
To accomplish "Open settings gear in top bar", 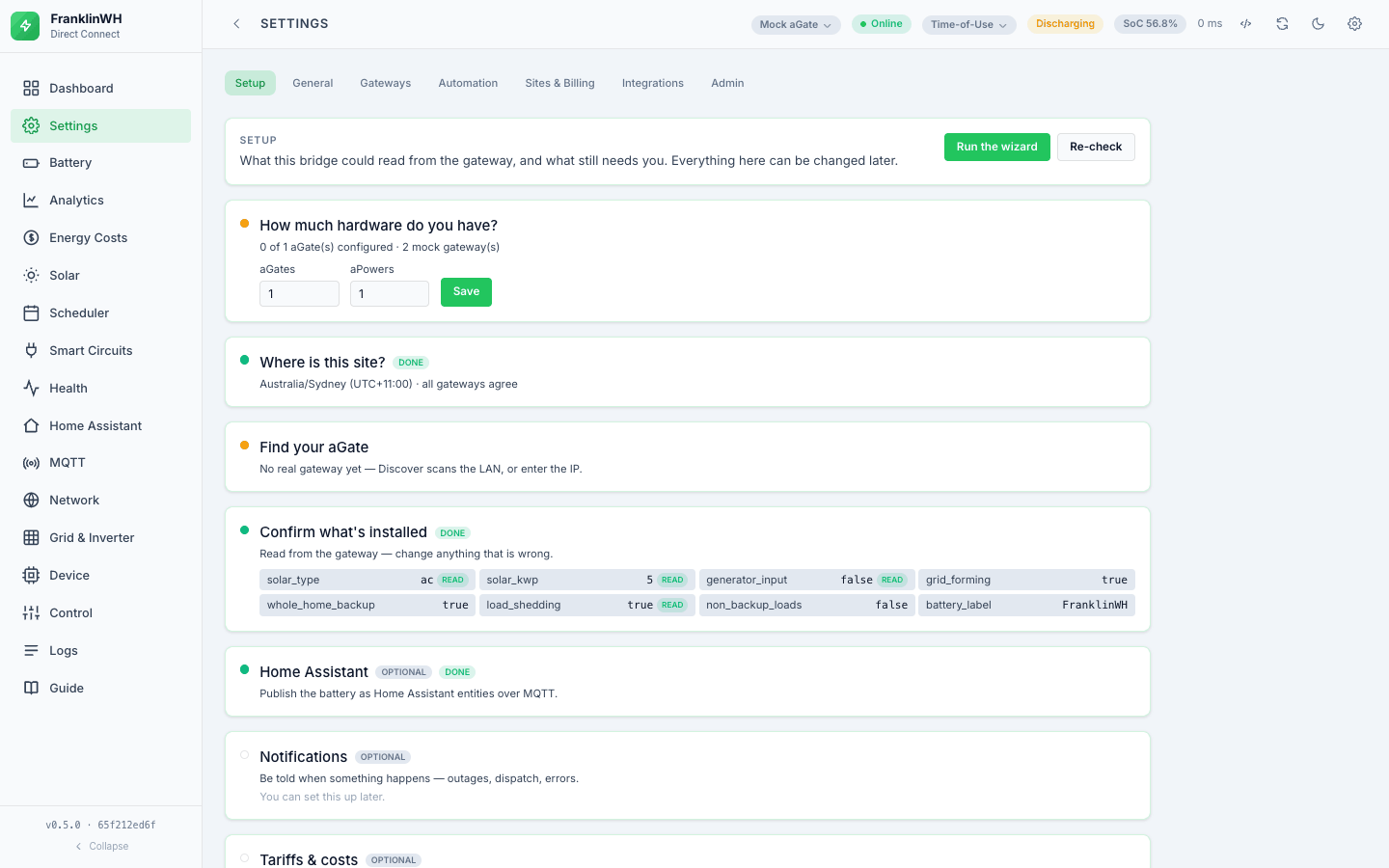I will pos(1354,24).
